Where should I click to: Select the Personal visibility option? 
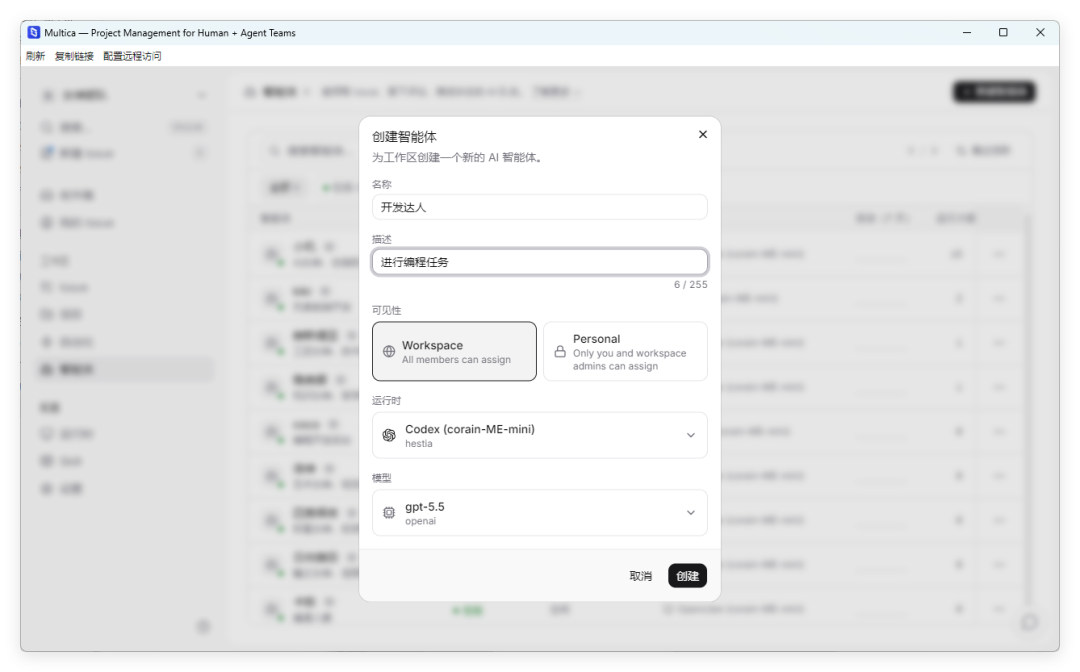point(625,351)
